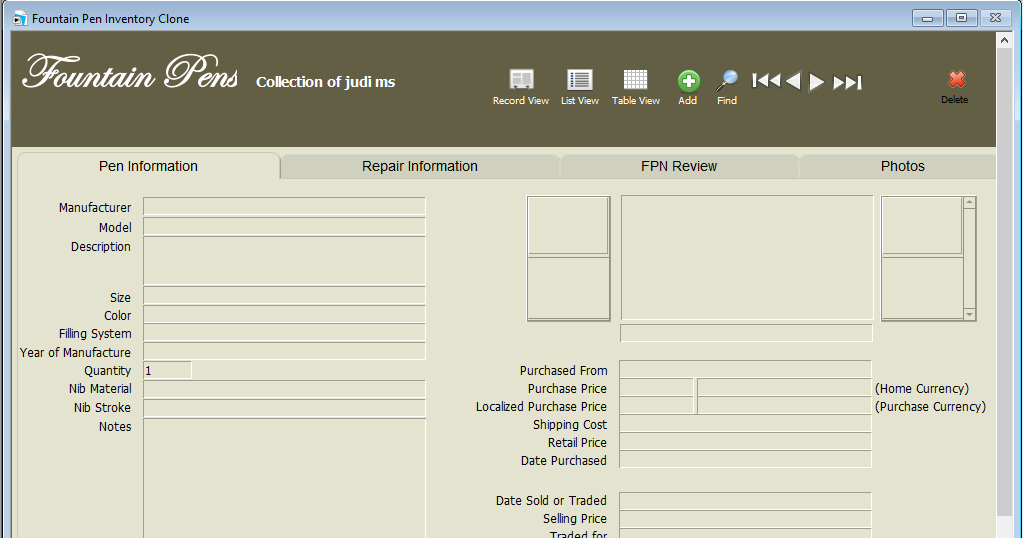The height and width of the screenshot is (538, 1024).
Task: Switch to FPN Review tab
Action: (679, 166)
